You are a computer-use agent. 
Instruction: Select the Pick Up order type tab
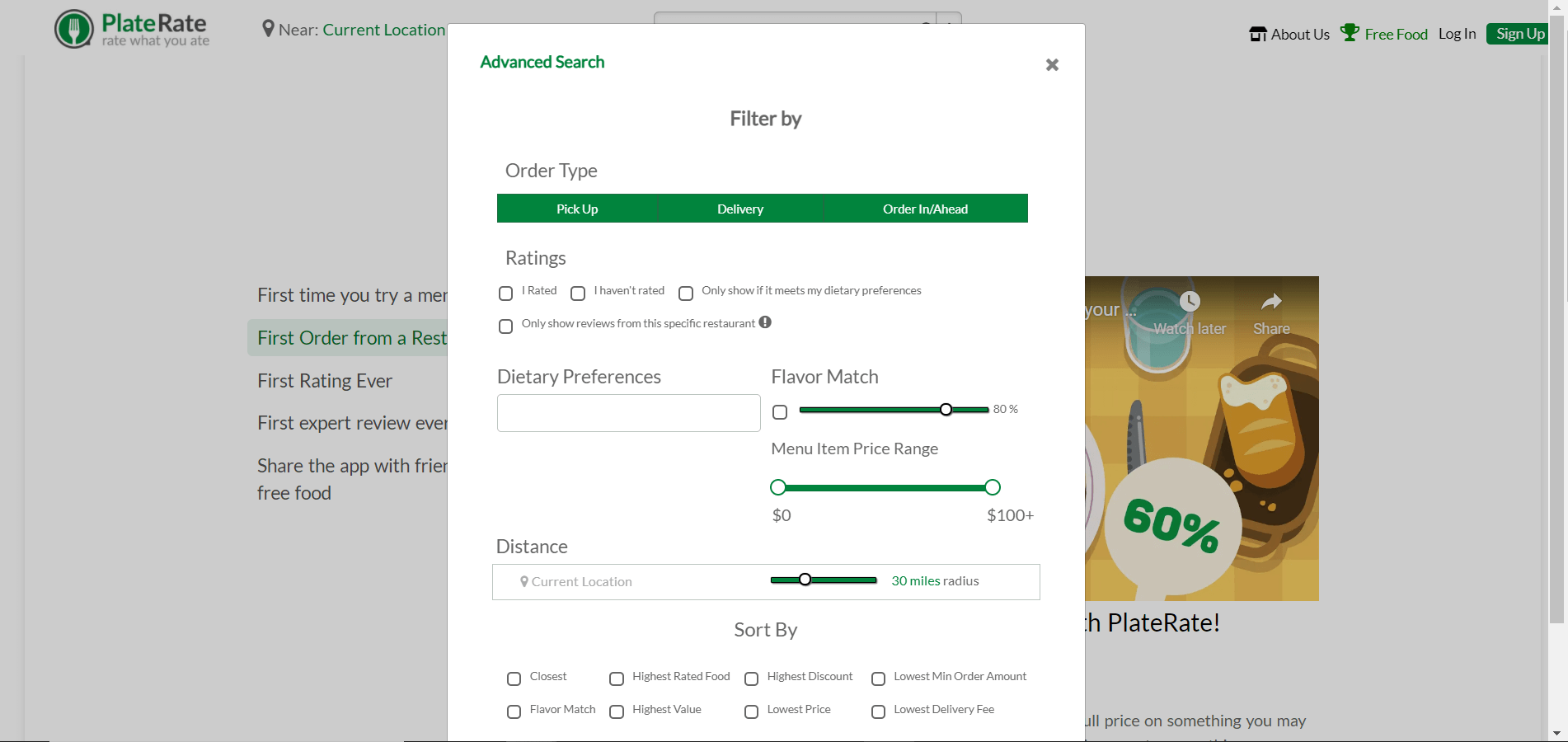click(x=577, y=209)
